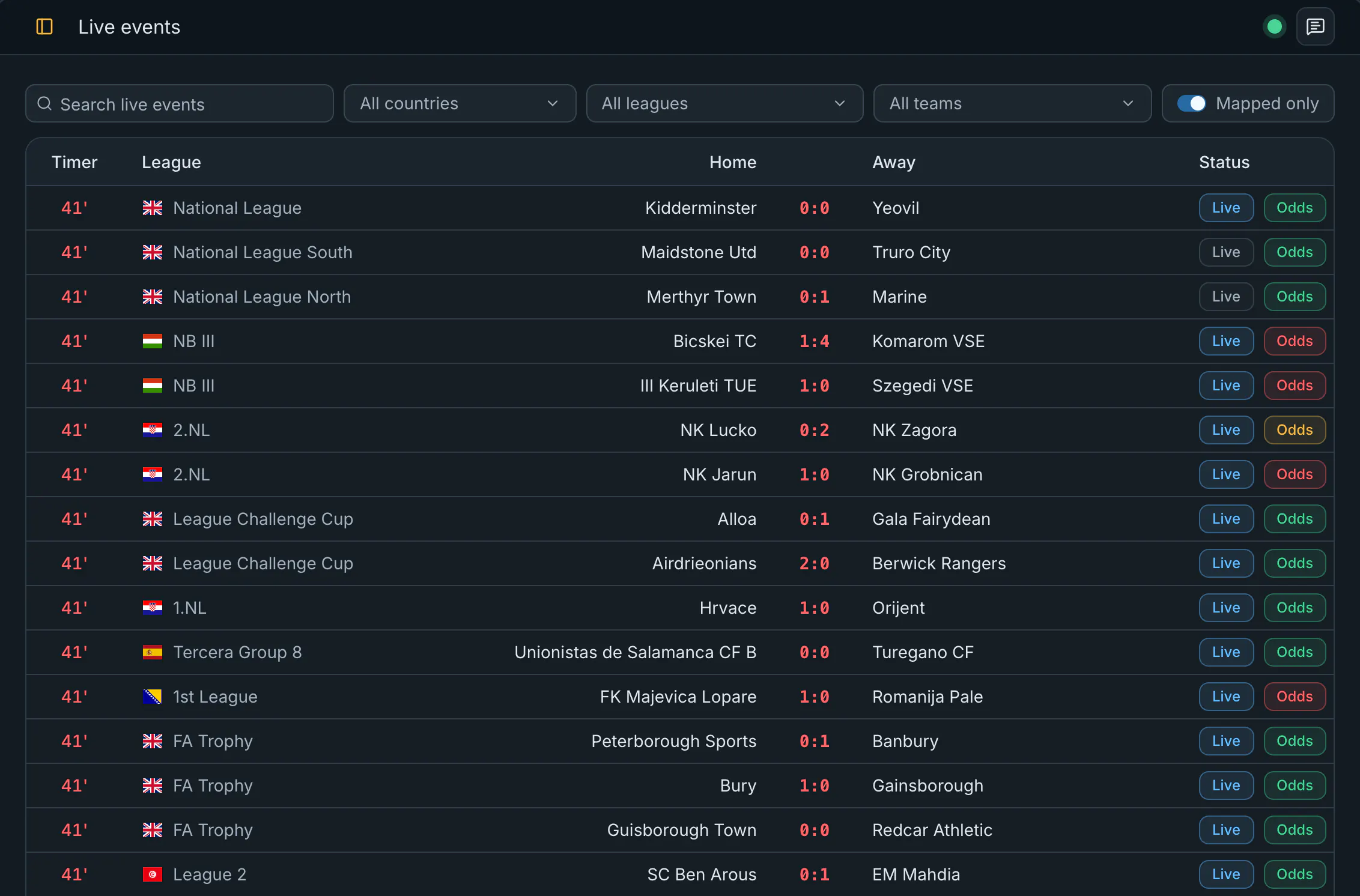Image resolution: width=1360 pixels, height=896 pixels.
Task: Open the All leagues dropdown
Action: tap(724, 103)
